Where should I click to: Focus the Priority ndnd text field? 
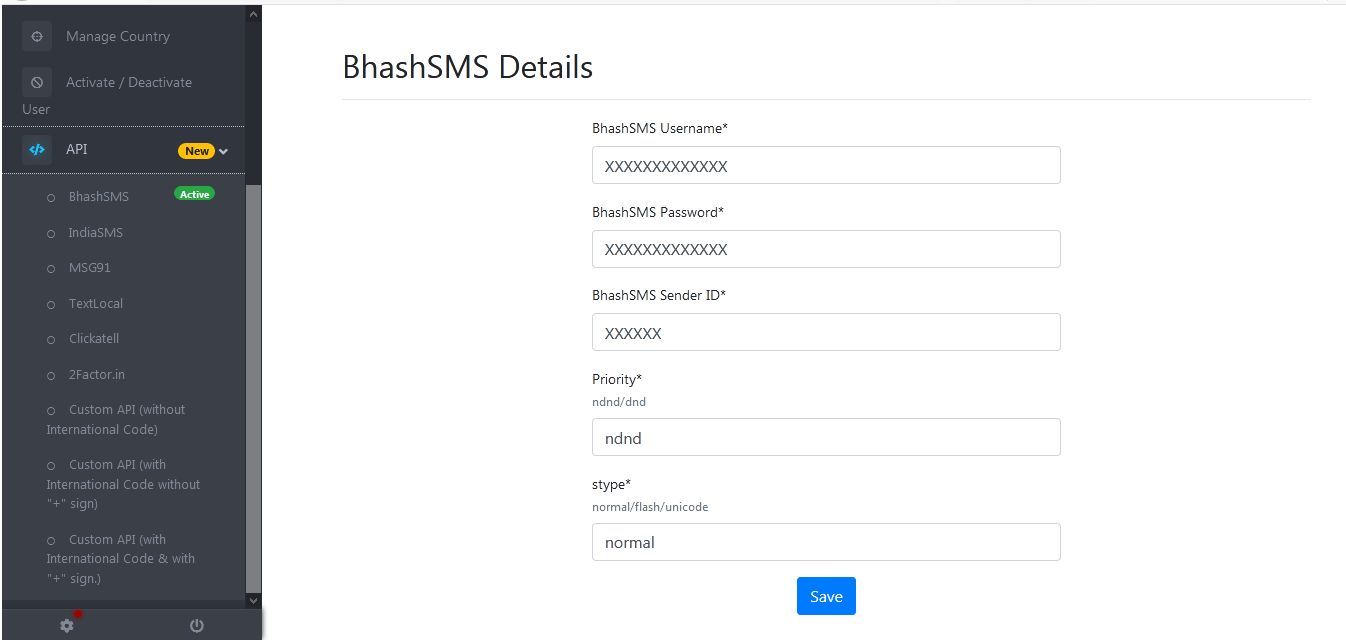click(x=825, y=437)
